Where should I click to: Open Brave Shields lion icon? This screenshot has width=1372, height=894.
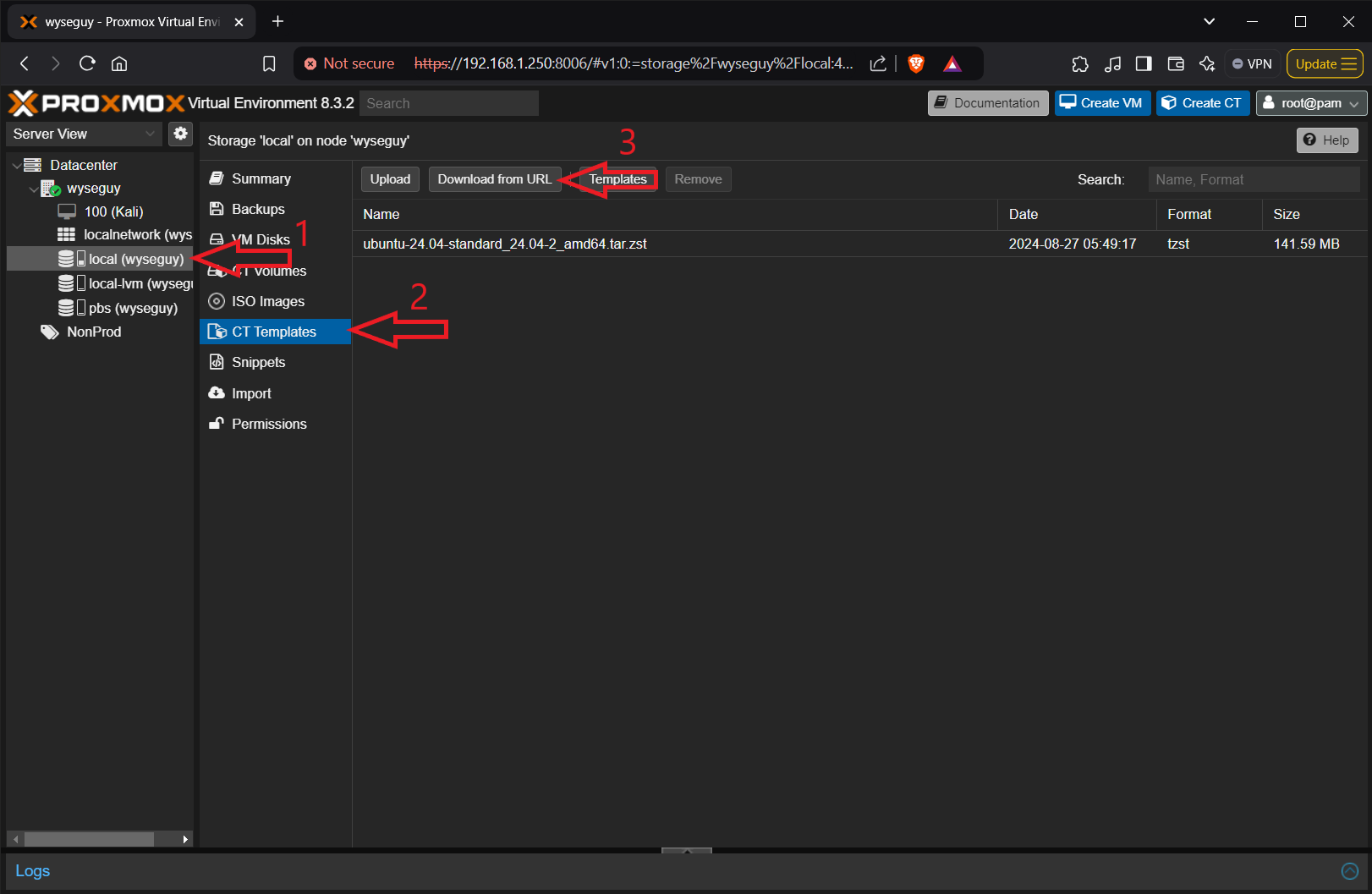[916, 63]
